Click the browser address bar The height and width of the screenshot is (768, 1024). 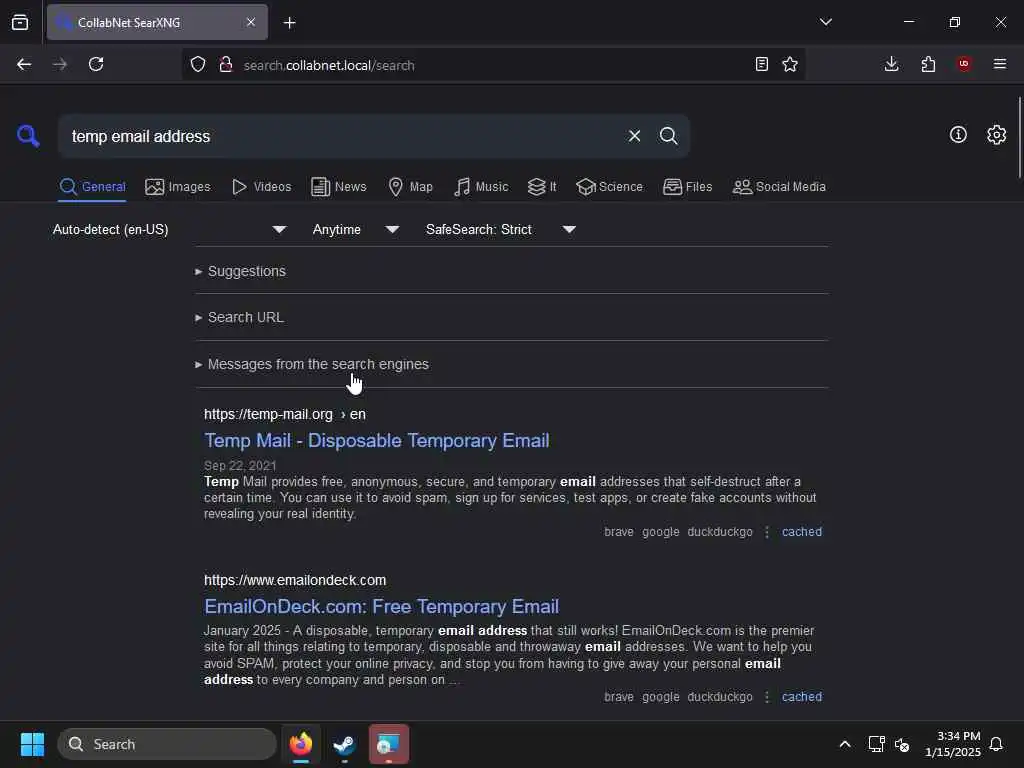tap(493, 65)
